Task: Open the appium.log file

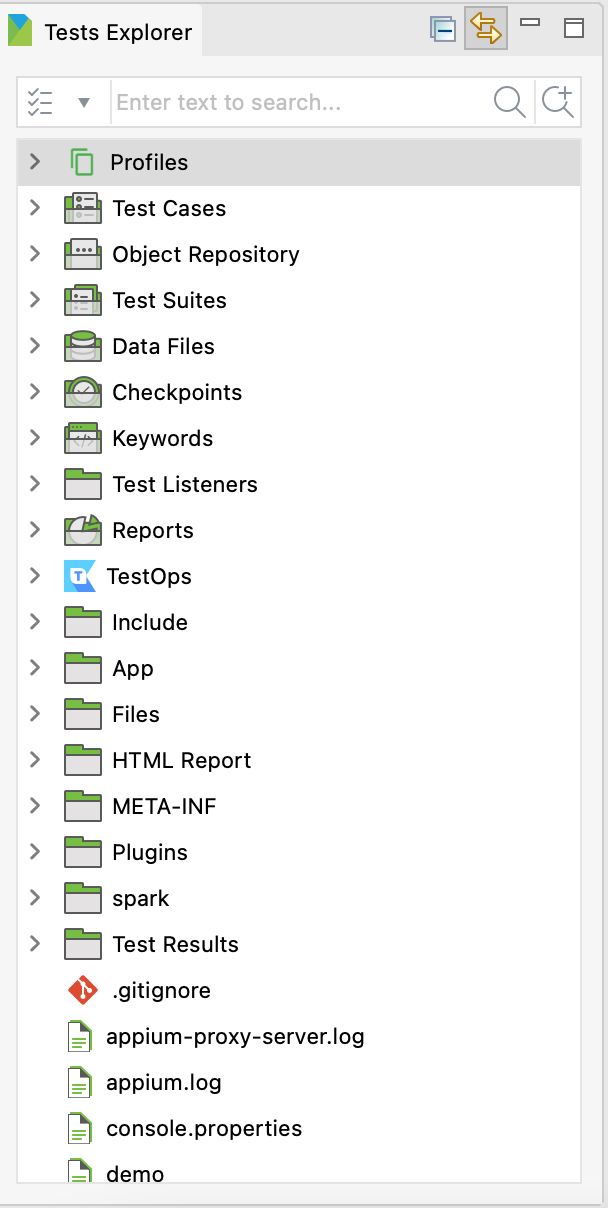Action: (163, 1082)
